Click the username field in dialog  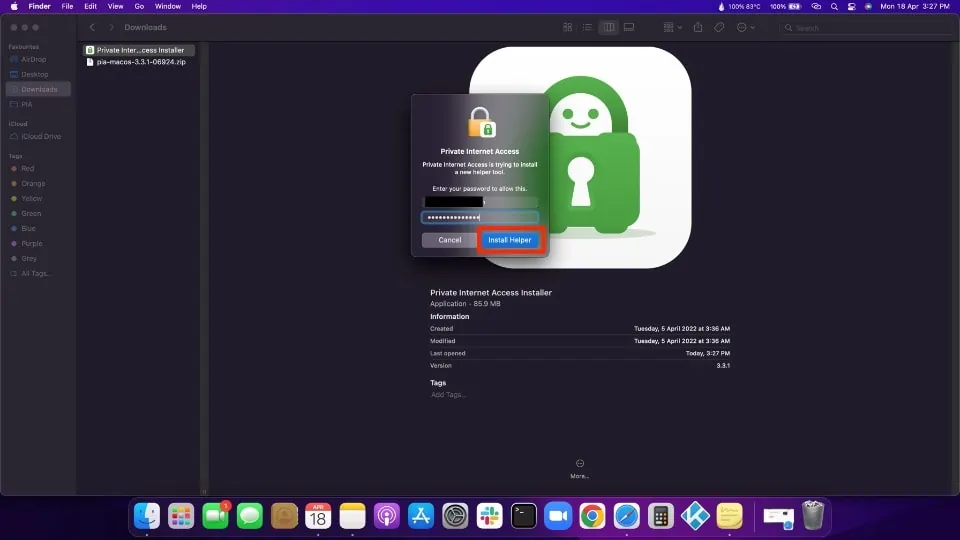480,201
